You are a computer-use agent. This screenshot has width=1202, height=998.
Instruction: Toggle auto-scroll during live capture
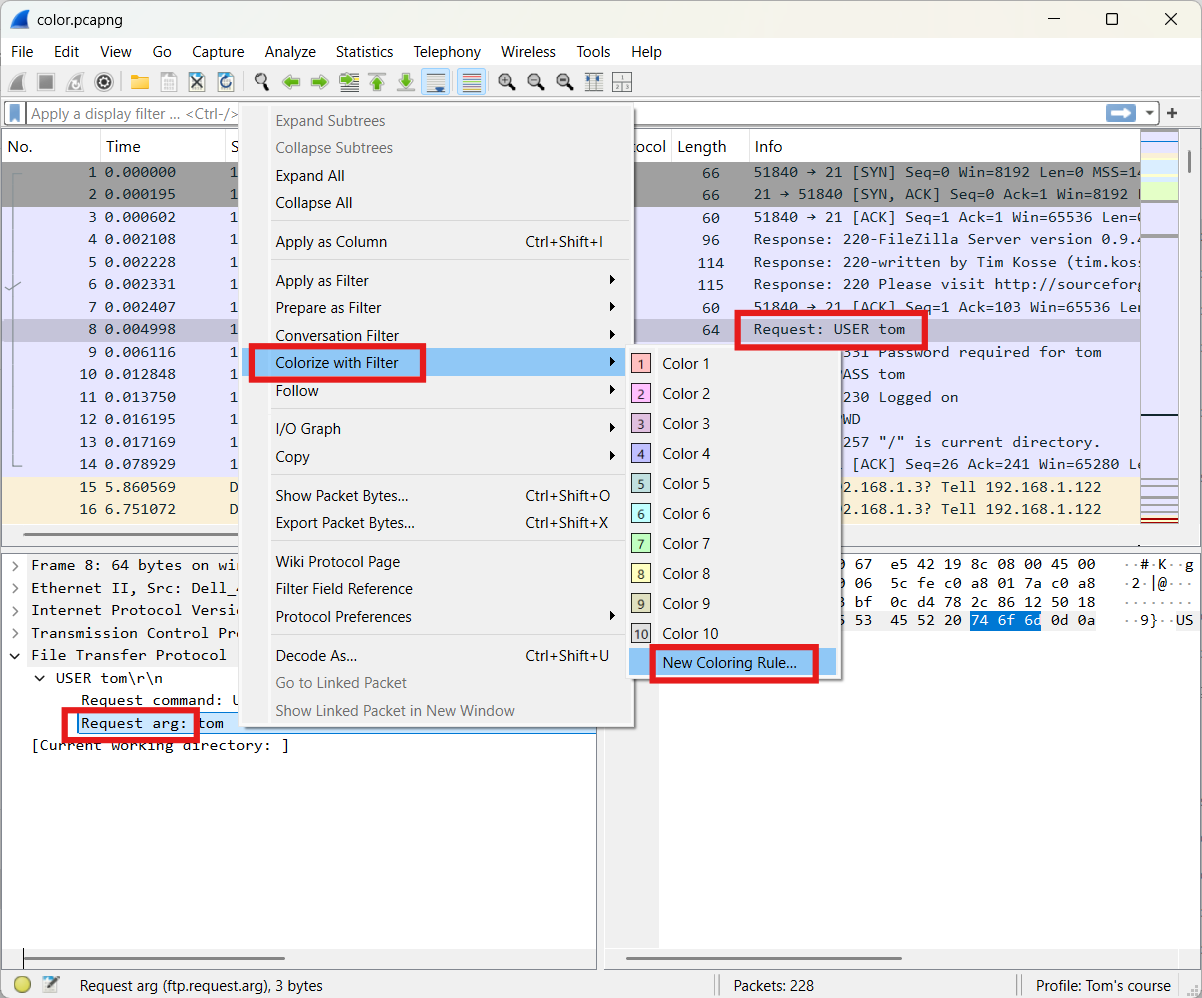click(x=435, y=82)
